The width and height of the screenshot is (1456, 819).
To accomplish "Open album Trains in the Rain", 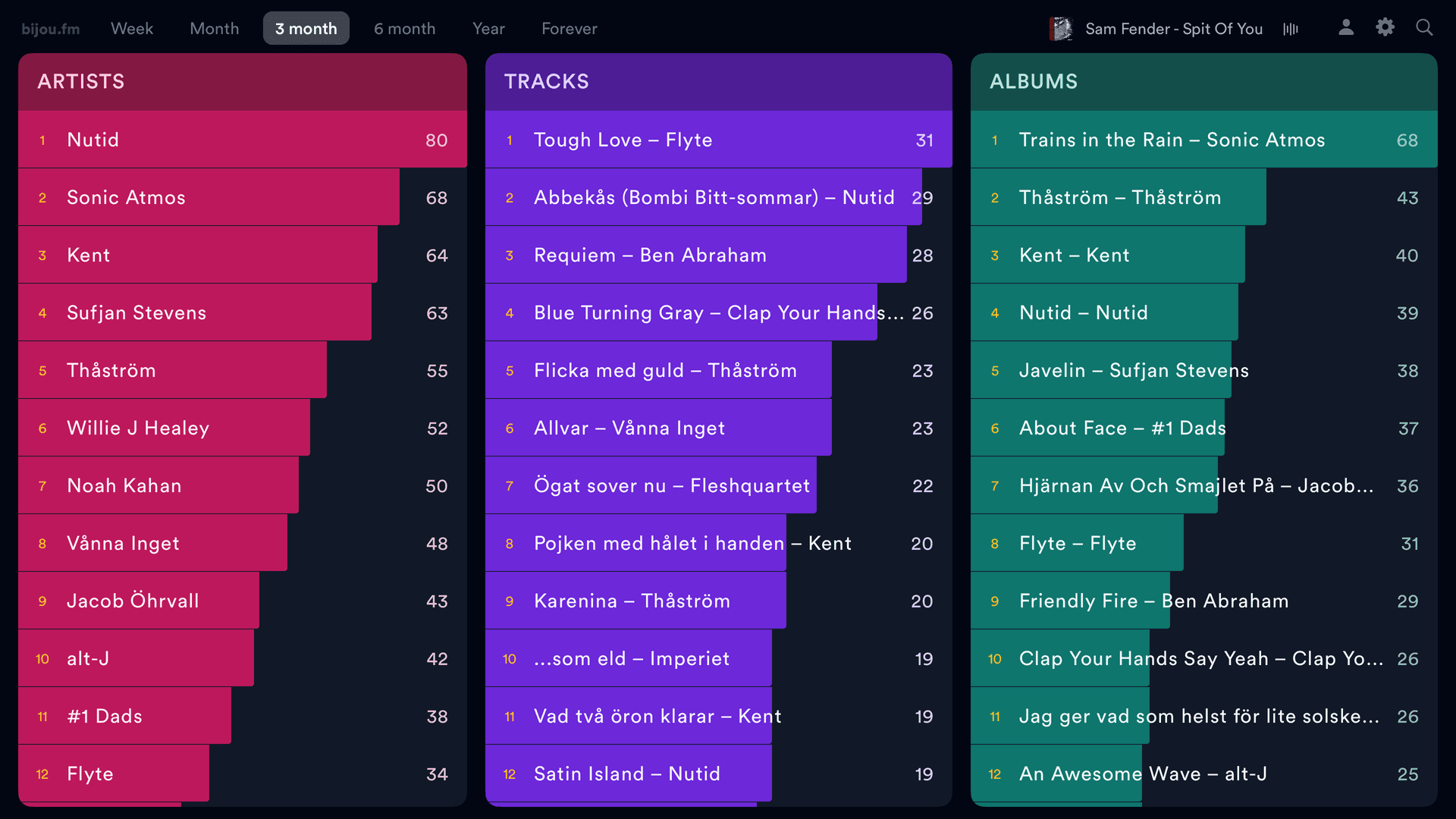I will pos(1204,140).
